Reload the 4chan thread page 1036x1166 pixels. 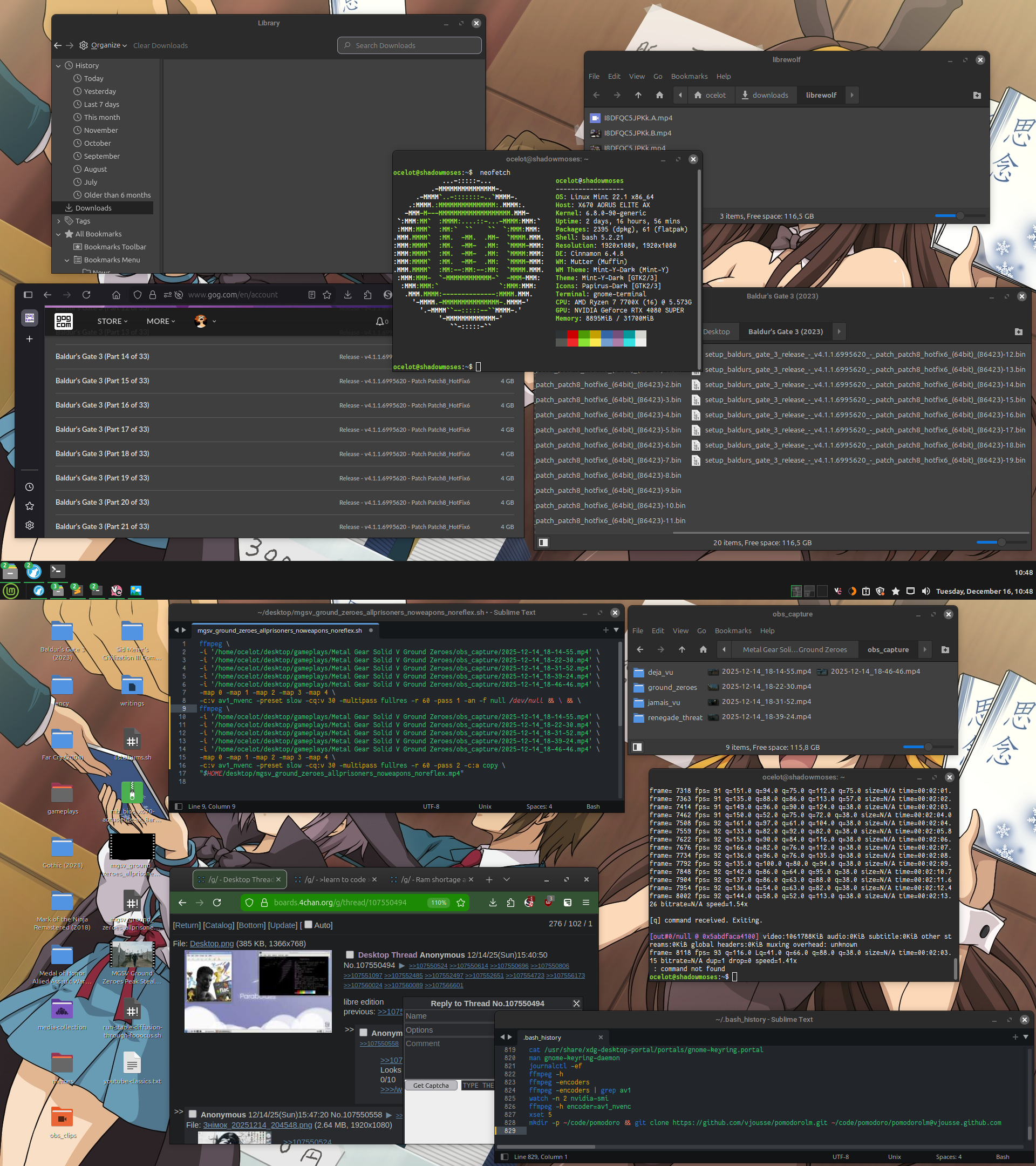pyautogui.click(x=217, y=903)
